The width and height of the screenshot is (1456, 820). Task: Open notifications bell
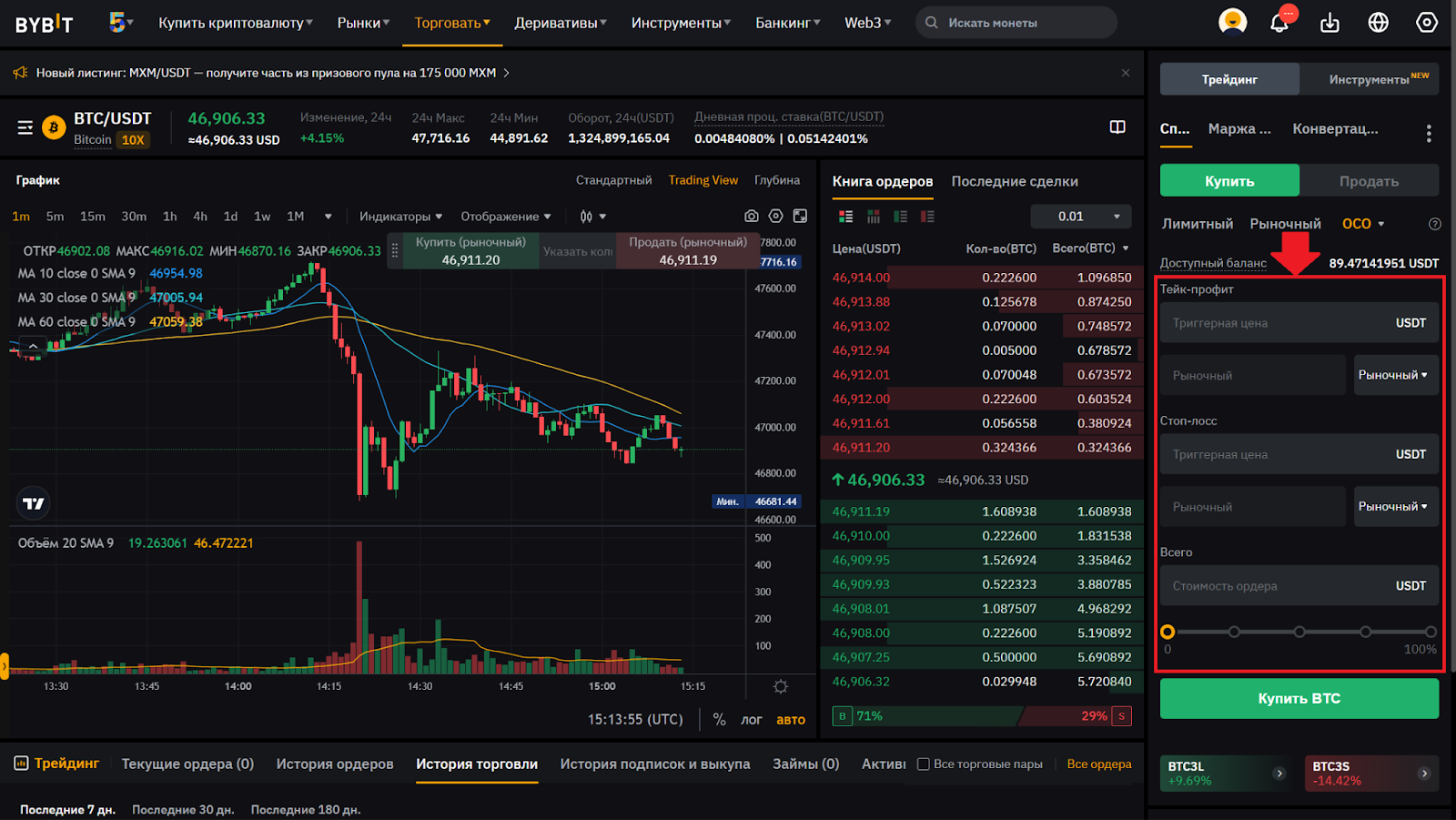click(x=1279, y=22)
